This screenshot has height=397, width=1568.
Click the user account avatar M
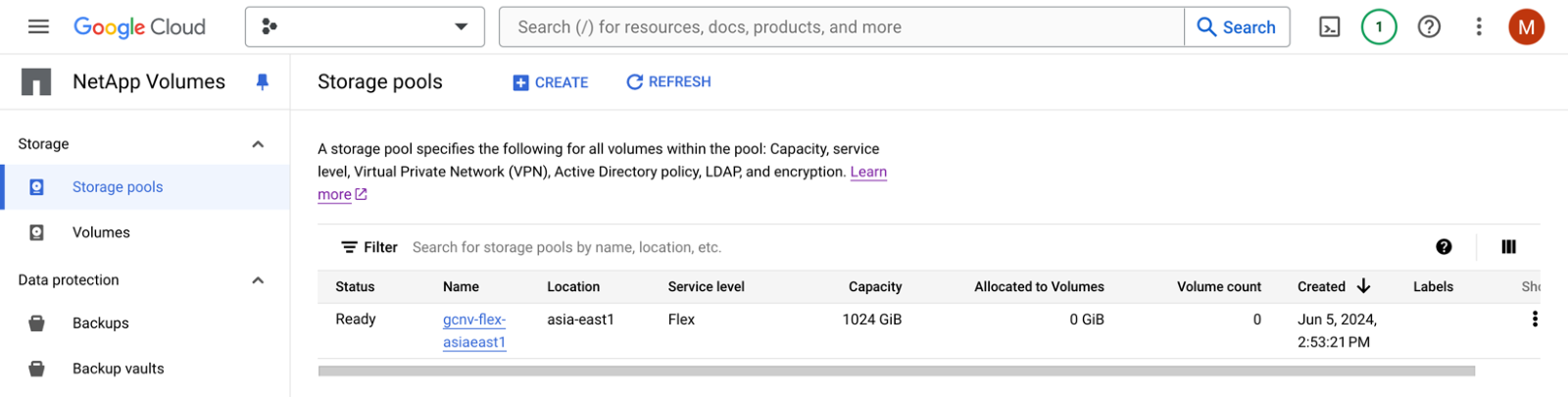(1526, 27)
